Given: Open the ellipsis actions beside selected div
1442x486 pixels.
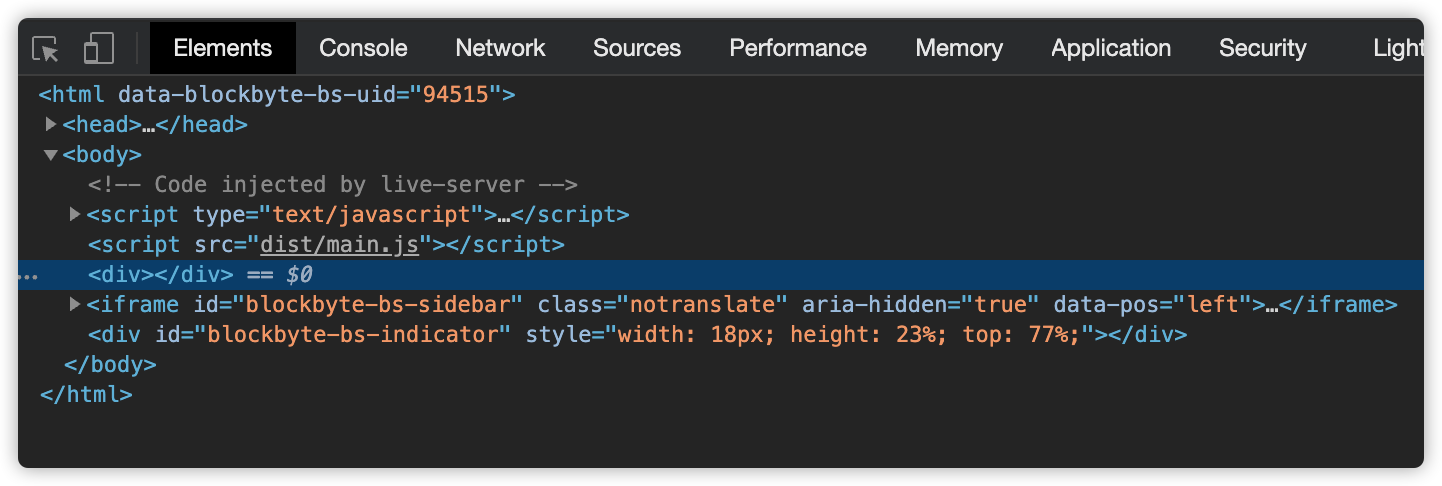Looking at the screenshot, I should pos(28,275).
